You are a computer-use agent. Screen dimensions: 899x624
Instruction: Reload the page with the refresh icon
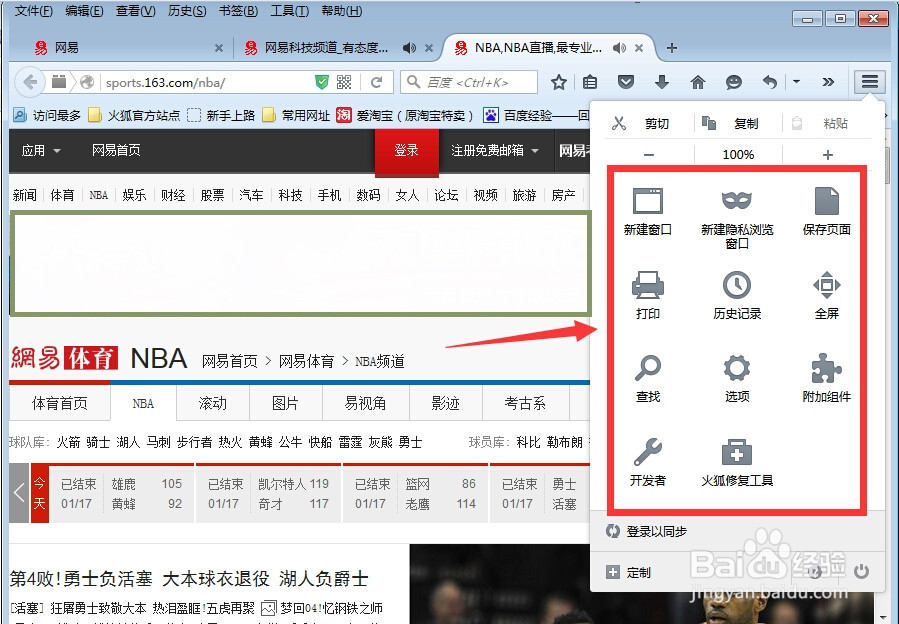click(377, 82)
